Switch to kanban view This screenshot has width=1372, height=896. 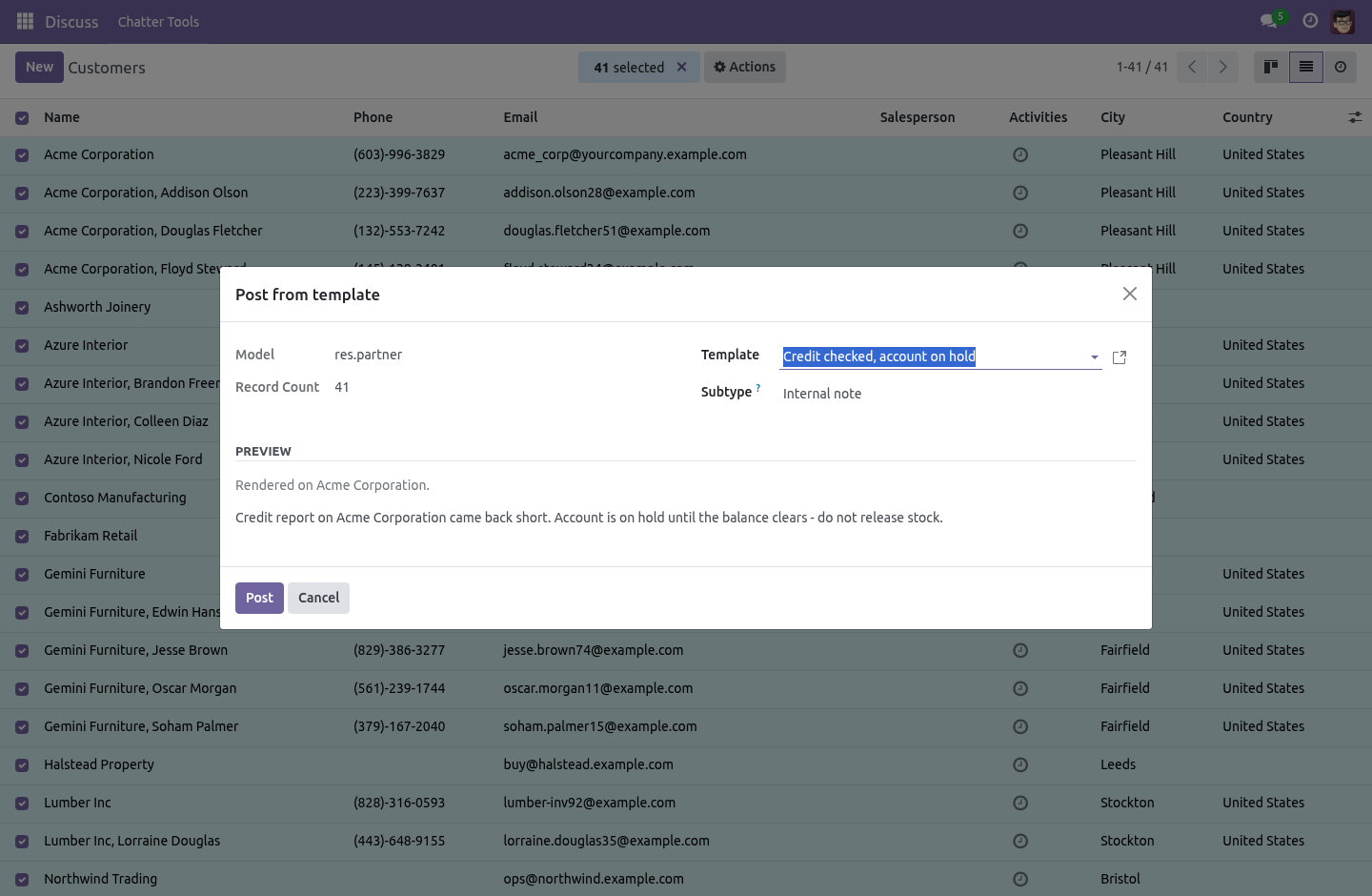[x=1271, y=67]
